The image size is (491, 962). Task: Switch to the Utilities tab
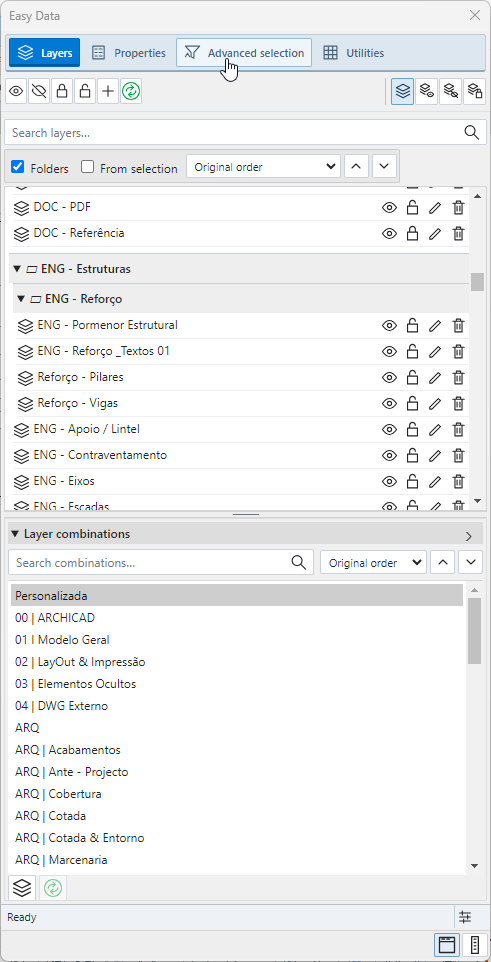coord(354,53)
